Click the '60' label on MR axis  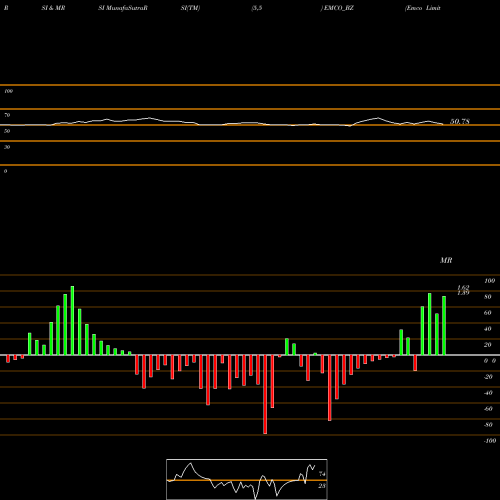(488, 313)
